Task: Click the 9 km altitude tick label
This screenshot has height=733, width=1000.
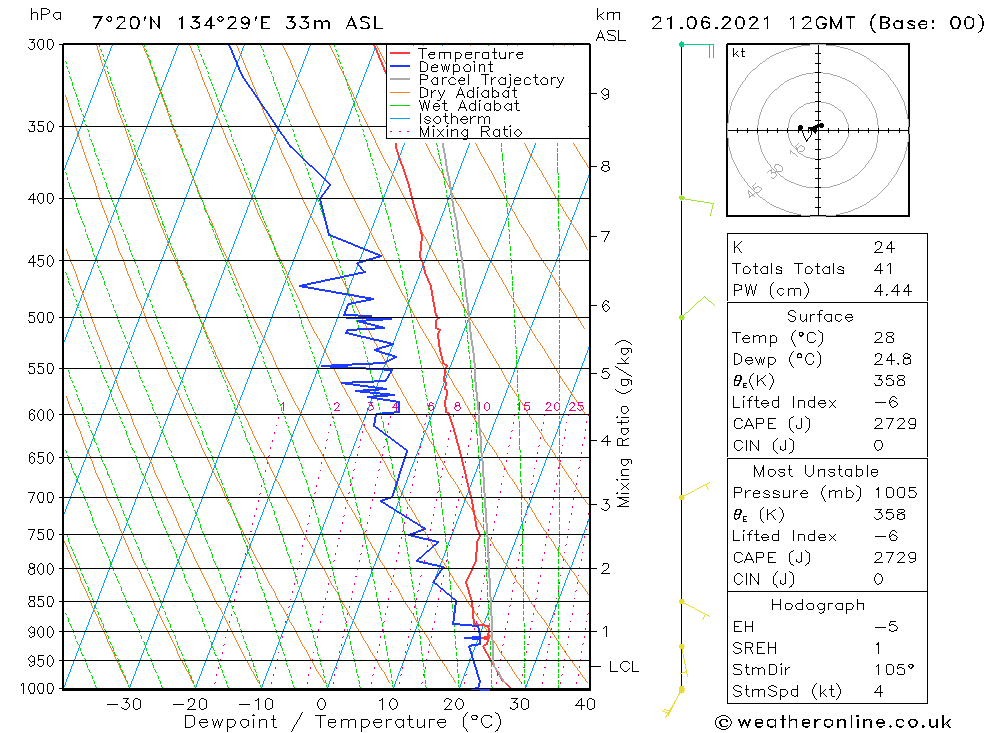Action: [x=605, y=94]
